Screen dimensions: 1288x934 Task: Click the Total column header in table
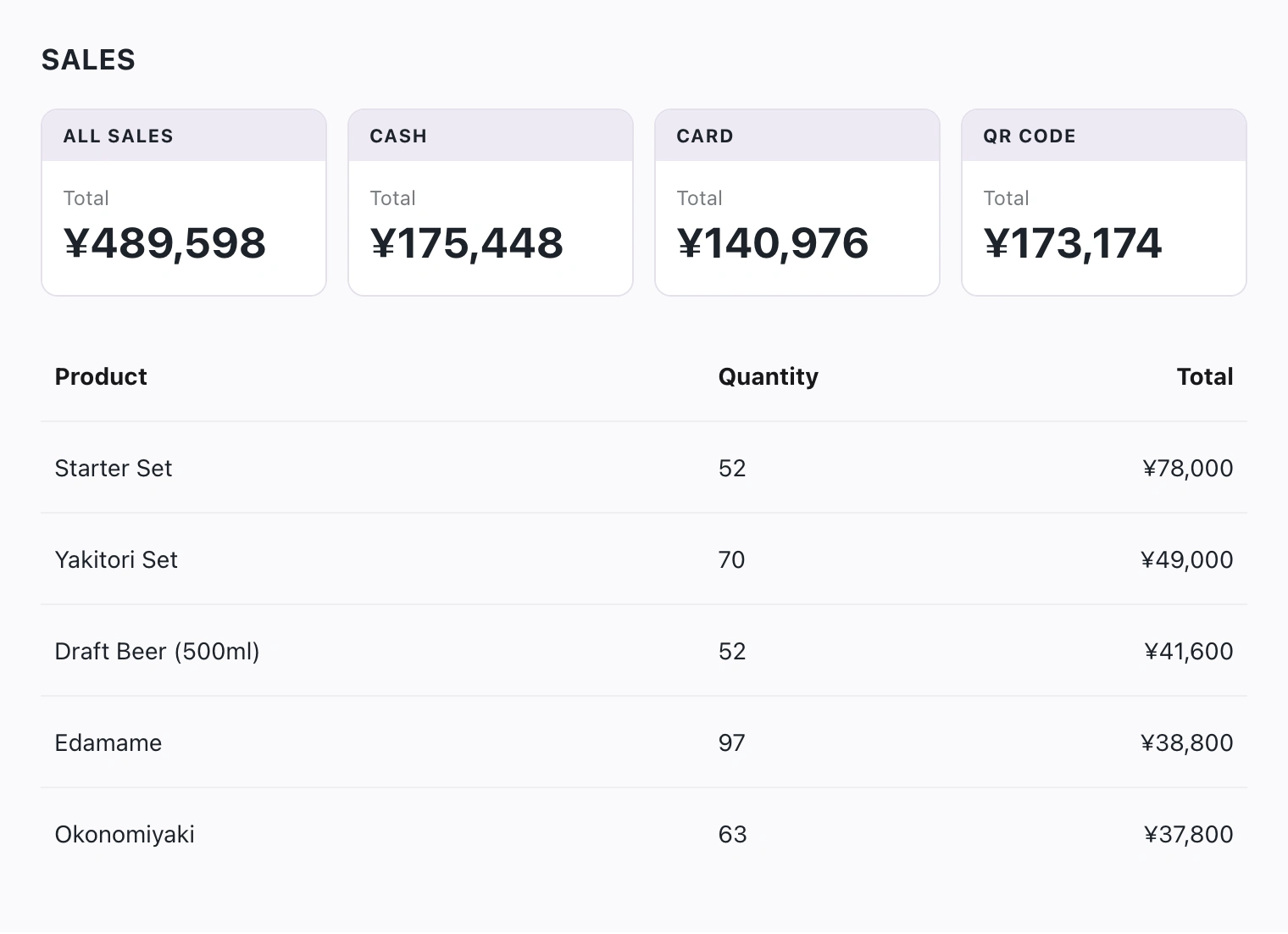1205,376
